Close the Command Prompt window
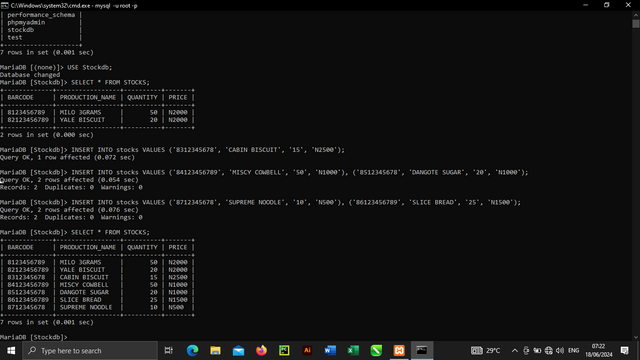The image size is (640, 360). click(628, 5)
